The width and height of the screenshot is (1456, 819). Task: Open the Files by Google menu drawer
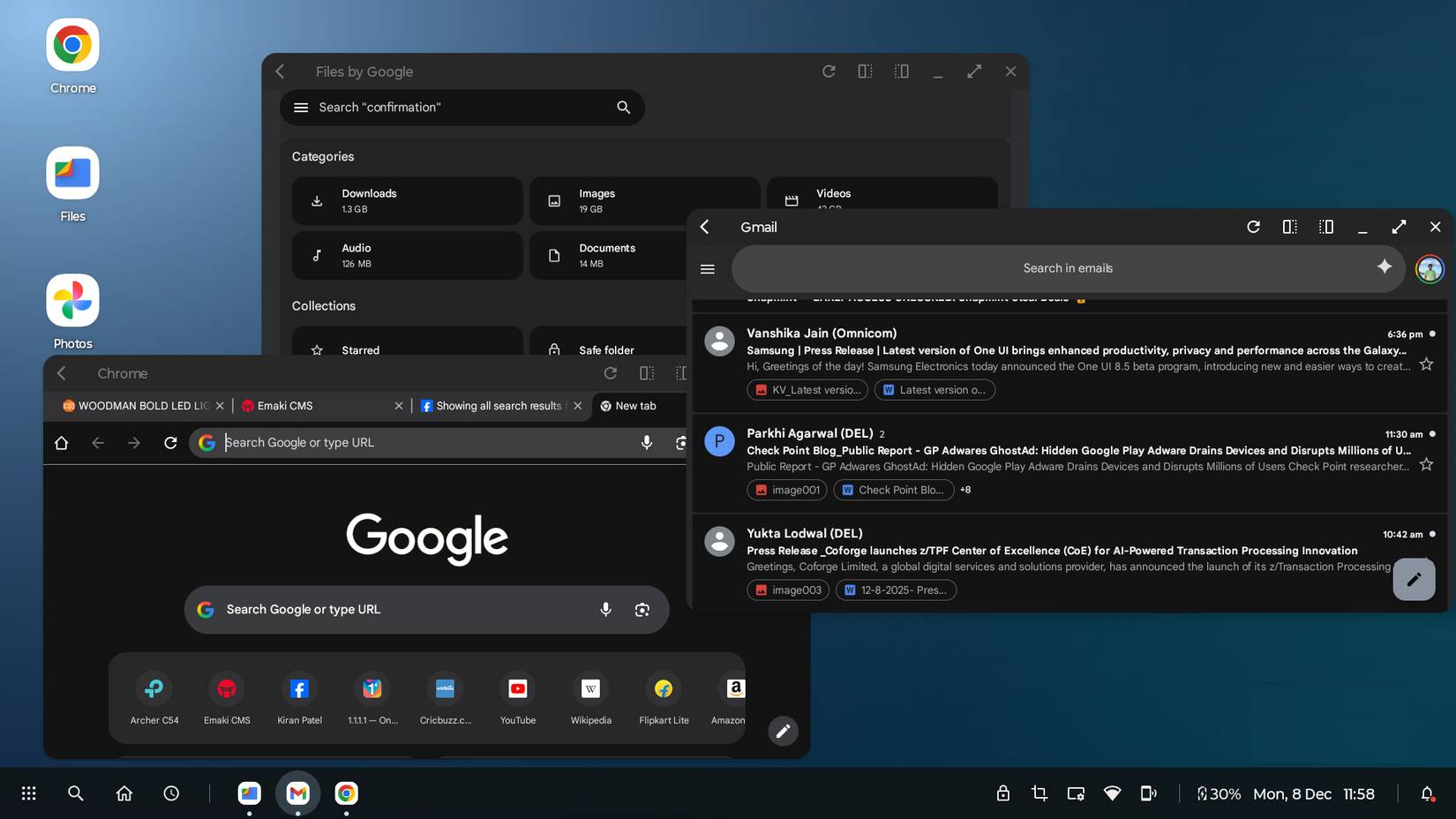(300, 107)
